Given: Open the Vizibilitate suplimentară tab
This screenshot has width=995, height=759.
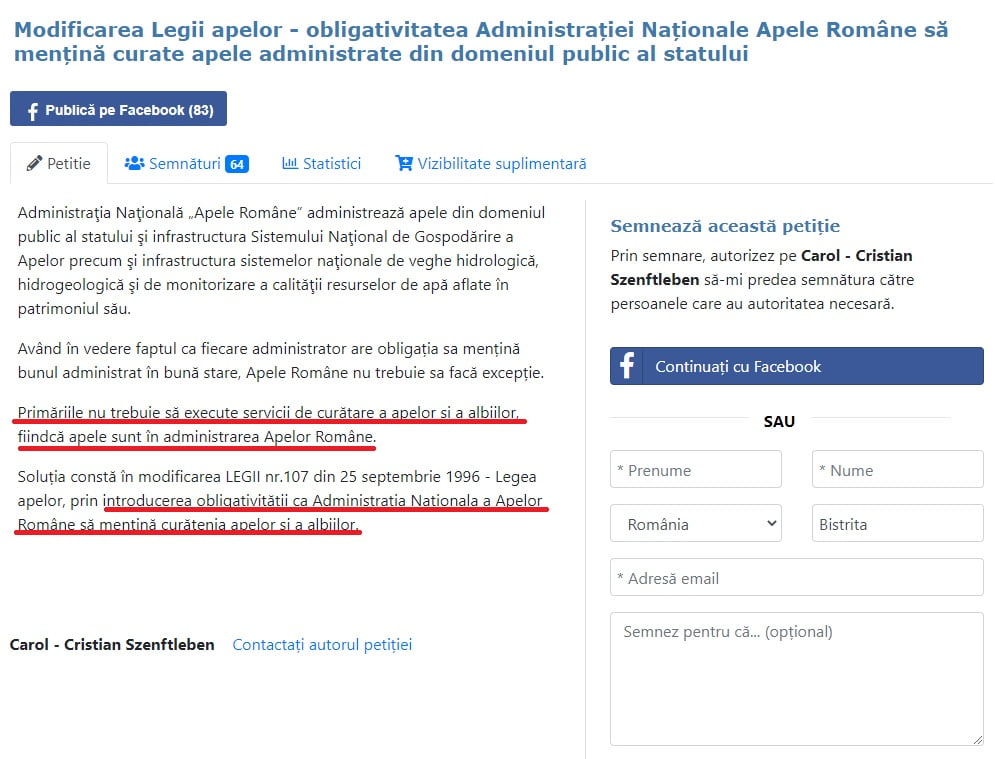Looking at the screenshot, I should tap(491, 164).
